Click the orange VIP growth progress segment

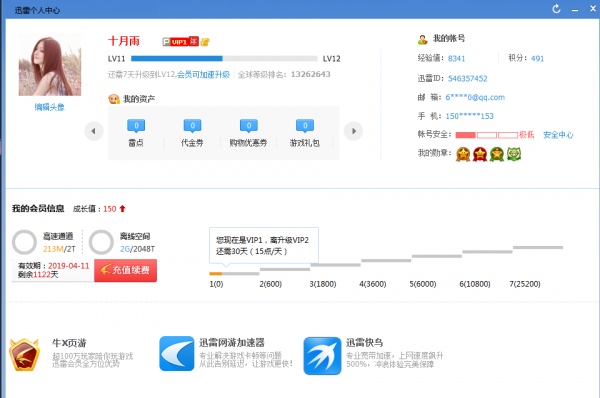tap(215, 274)
